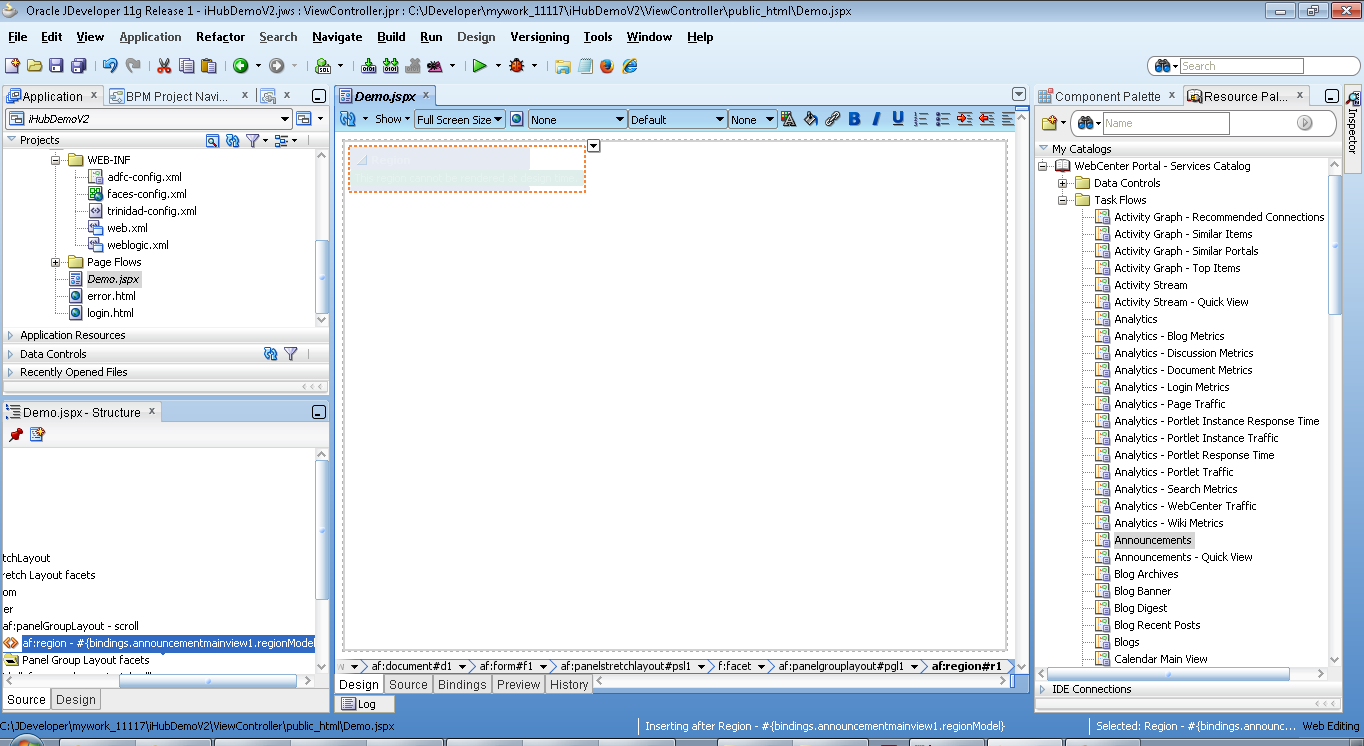
Task: Run the project with green play icon
Action: (480, 66)
